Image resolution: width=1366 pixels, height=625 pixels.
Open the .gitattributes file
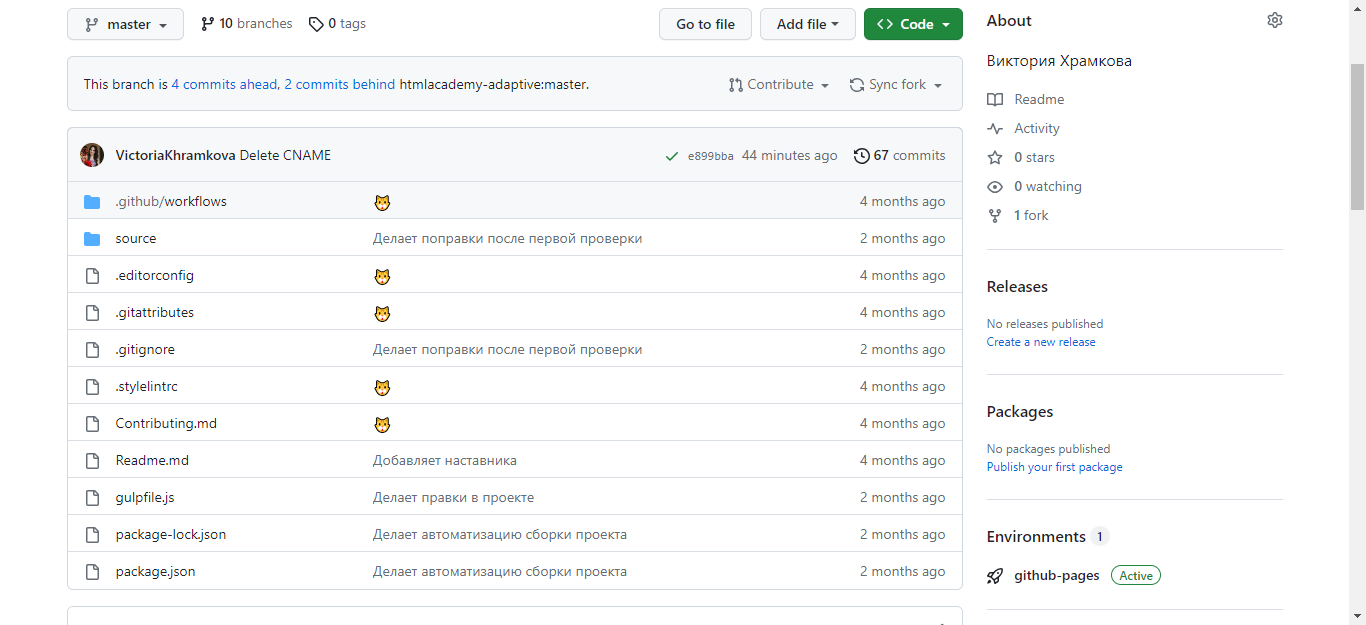pos(155,312)
